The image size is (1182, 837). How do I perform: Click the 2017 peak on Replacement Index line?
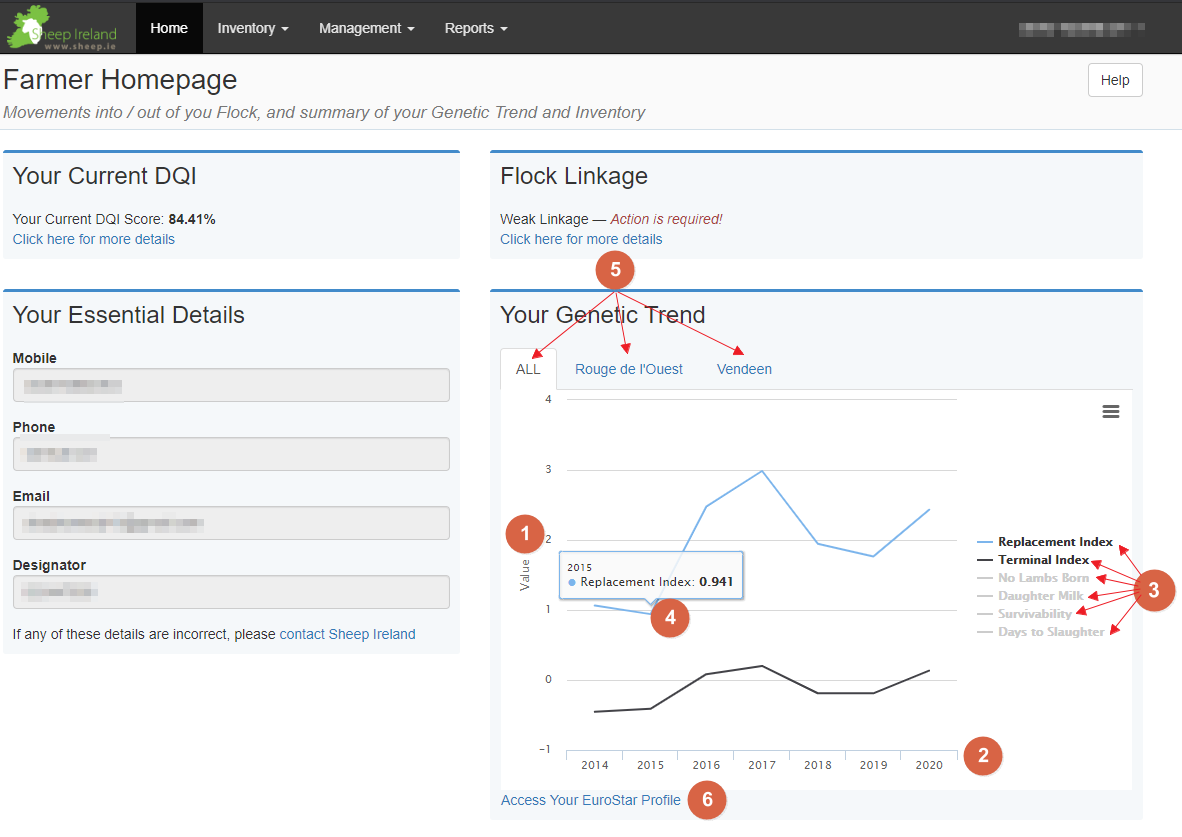click(x=762, y=471)
